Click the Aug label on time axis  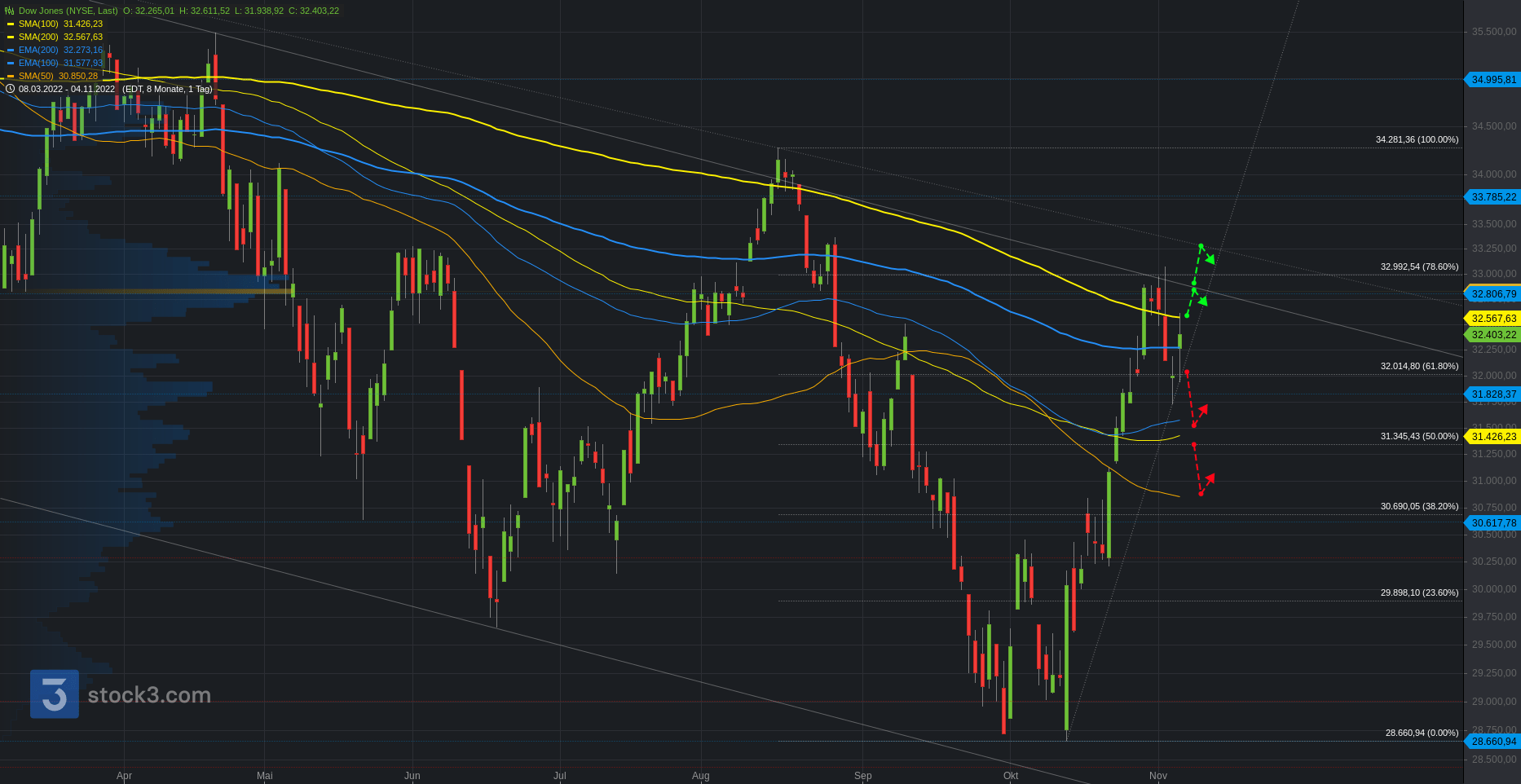tap(700, 776)
